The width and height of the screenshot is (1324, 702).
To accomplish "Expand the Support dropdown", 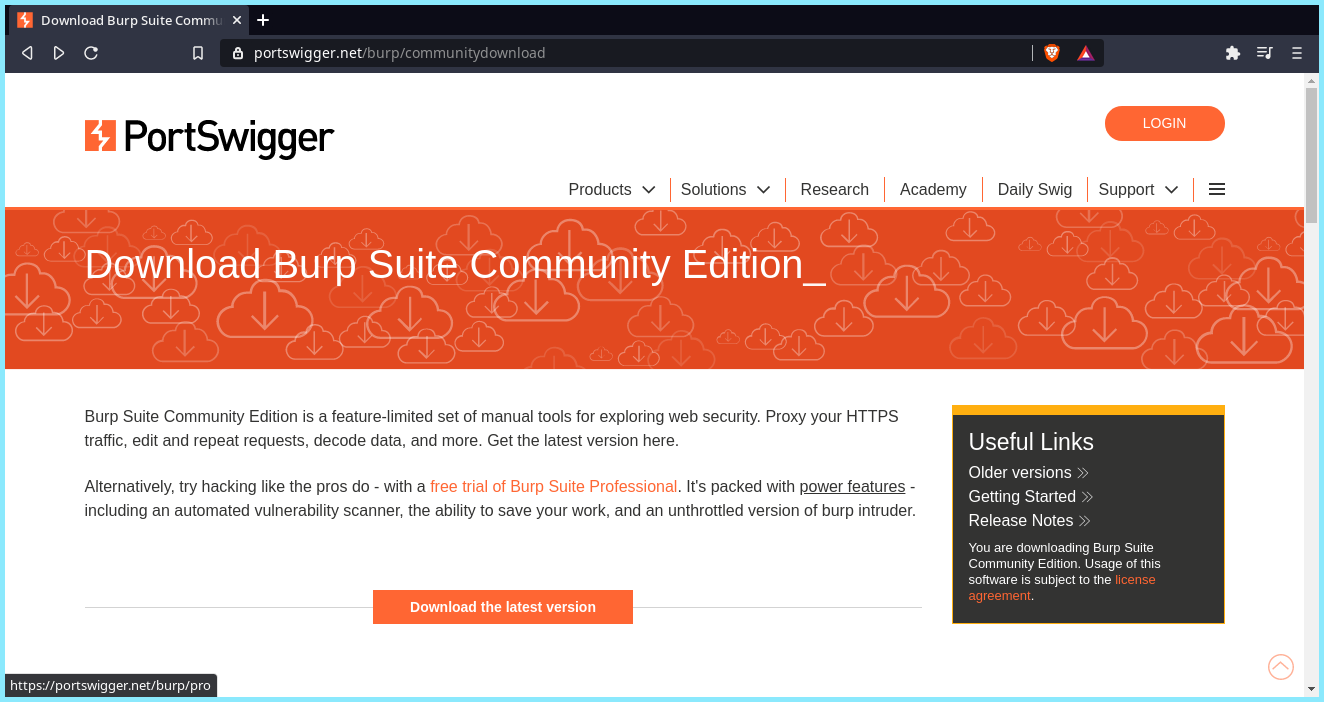I will [x=1138, y=189].
